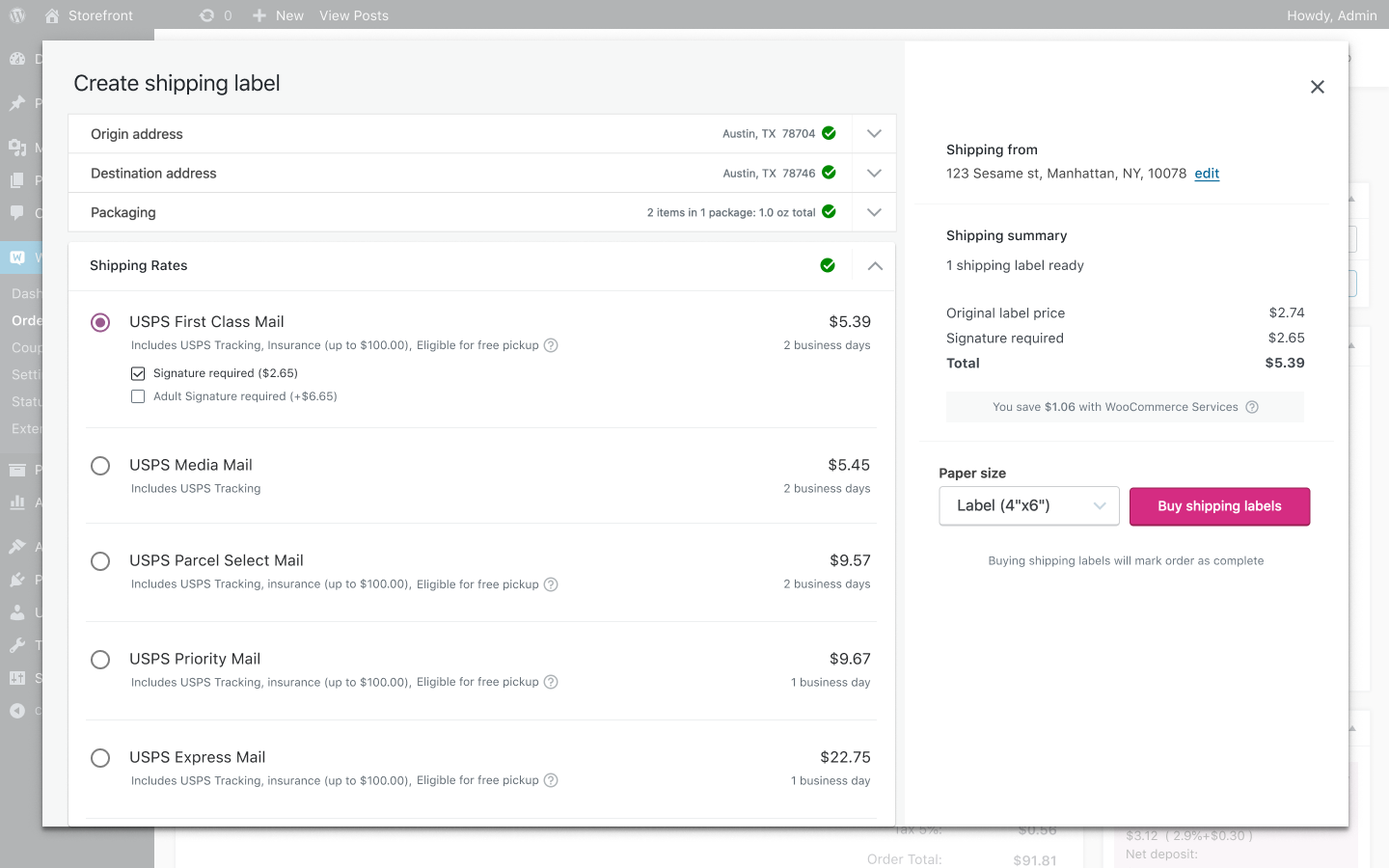
Task: Collapse the Shipping Rates section
Action: coord(875,266)
